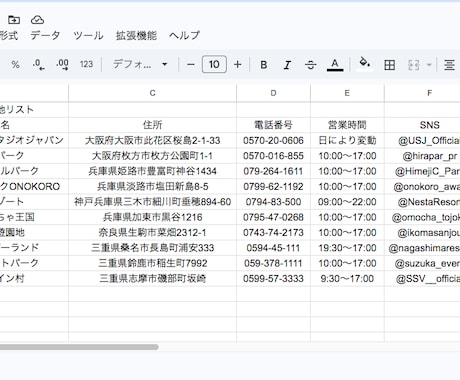Select phone cell 0599-57-3333
The height and width of the screenshot is (380, 460).
(x=273, y=278)
